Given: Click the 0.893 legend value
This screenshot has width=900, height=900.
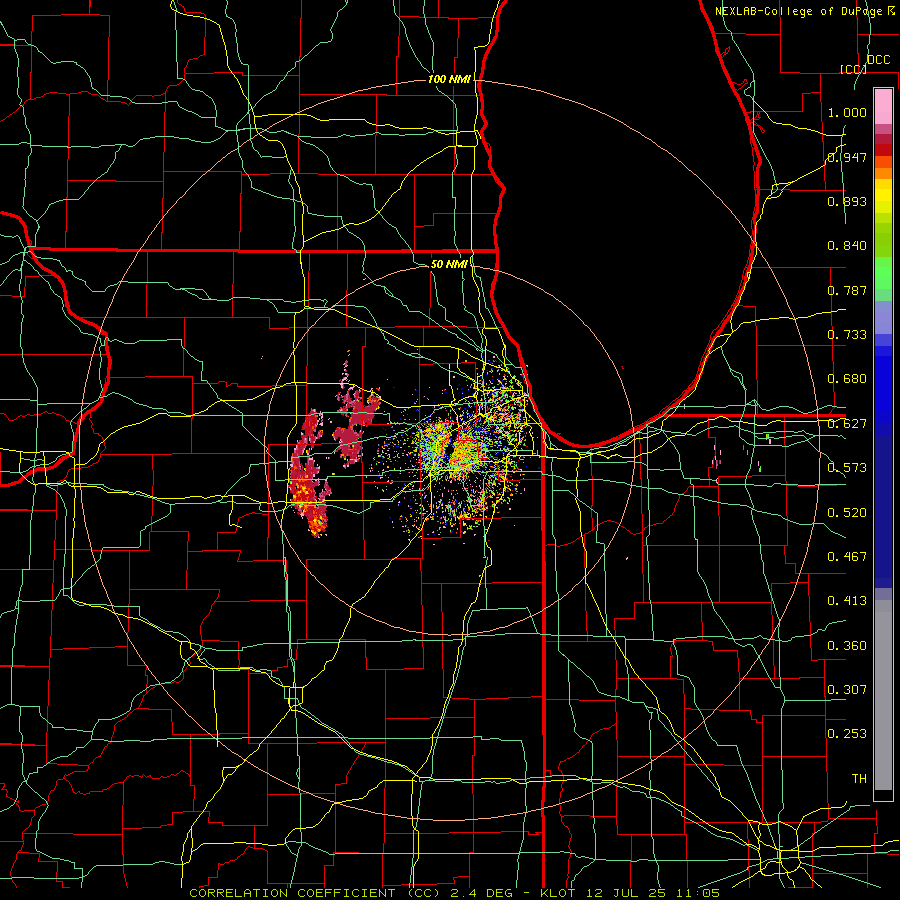Looking at the screenshot, I should tap(847, 201).
